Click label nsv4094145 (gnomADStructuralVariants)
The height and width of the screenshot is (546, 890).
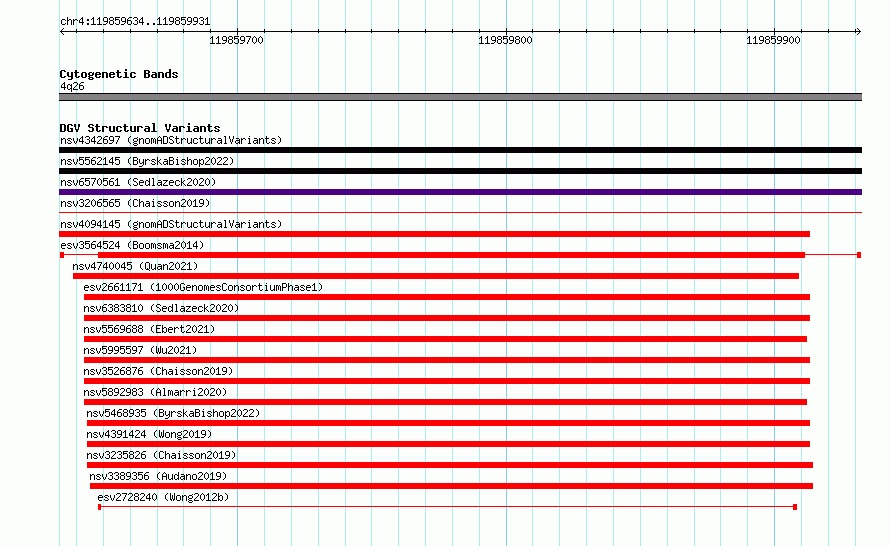(x=171, y=224)
